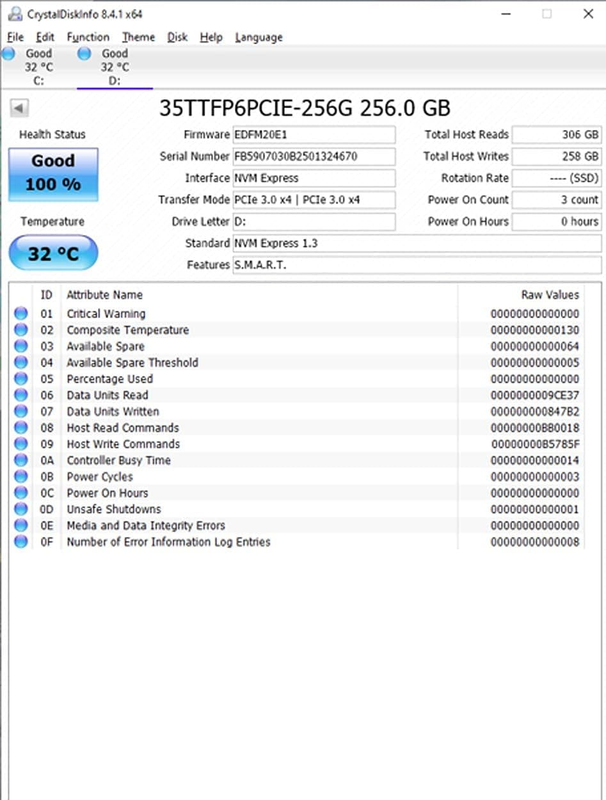
Task: Click the Good 100% health status button
Action: click(53, 172)
